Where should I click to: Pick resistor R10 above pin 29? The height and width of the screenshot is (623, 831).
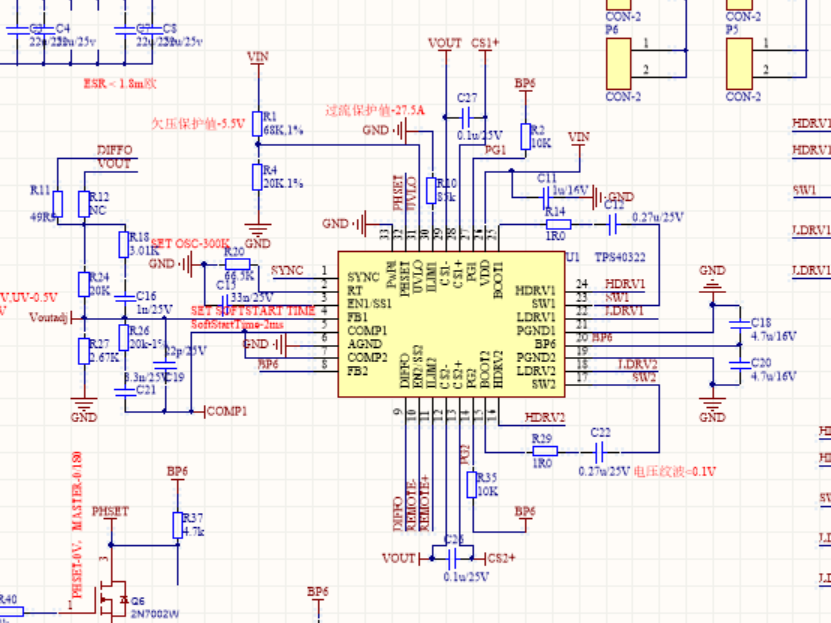(x=432, y=191)
